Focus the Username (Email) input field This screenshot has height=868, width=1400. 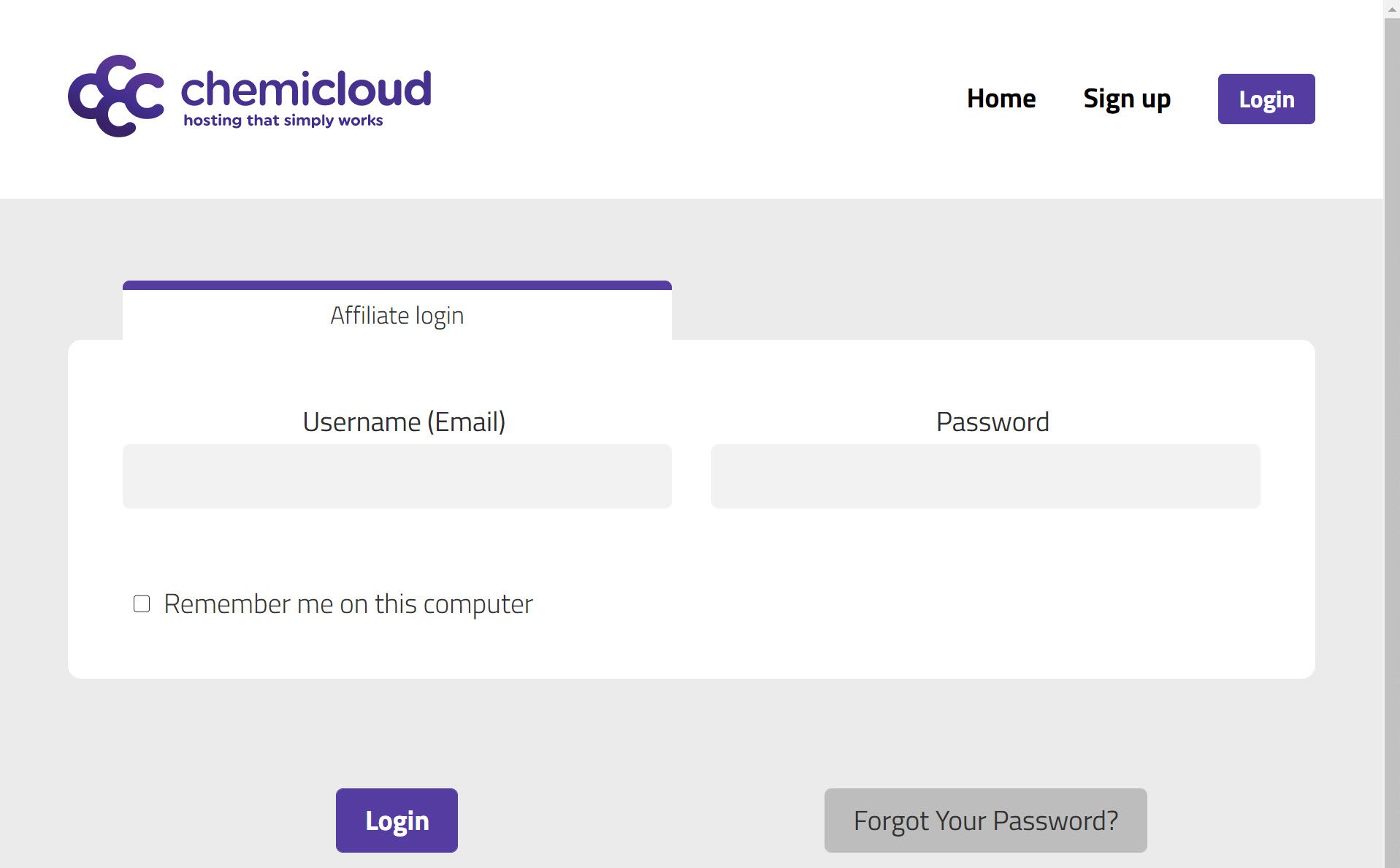click(397, 476)
